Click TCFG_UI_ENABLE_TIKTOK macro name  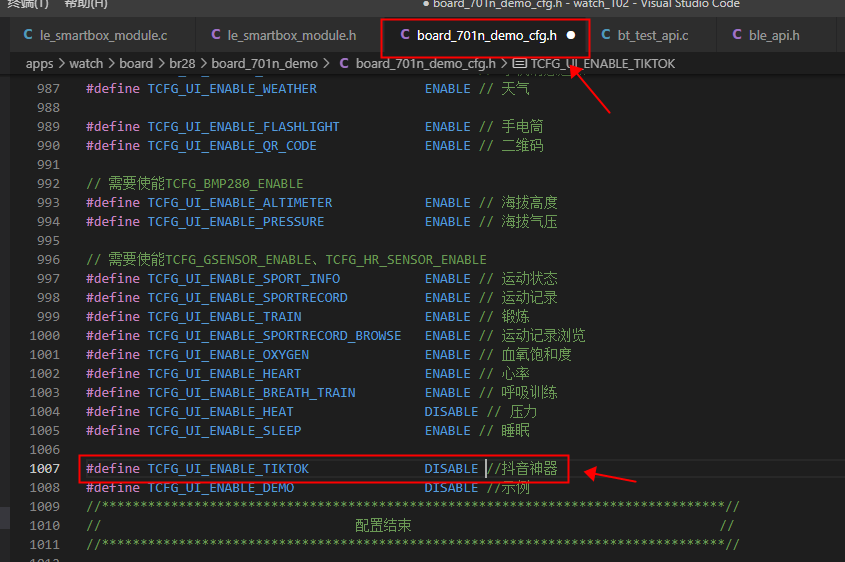(228, 469)
